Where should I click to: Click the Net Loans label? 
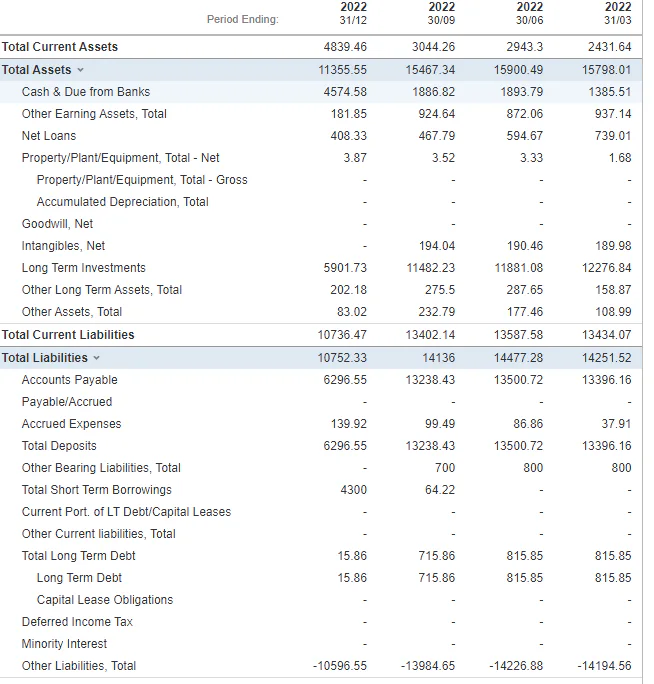(x=49, y=136)
